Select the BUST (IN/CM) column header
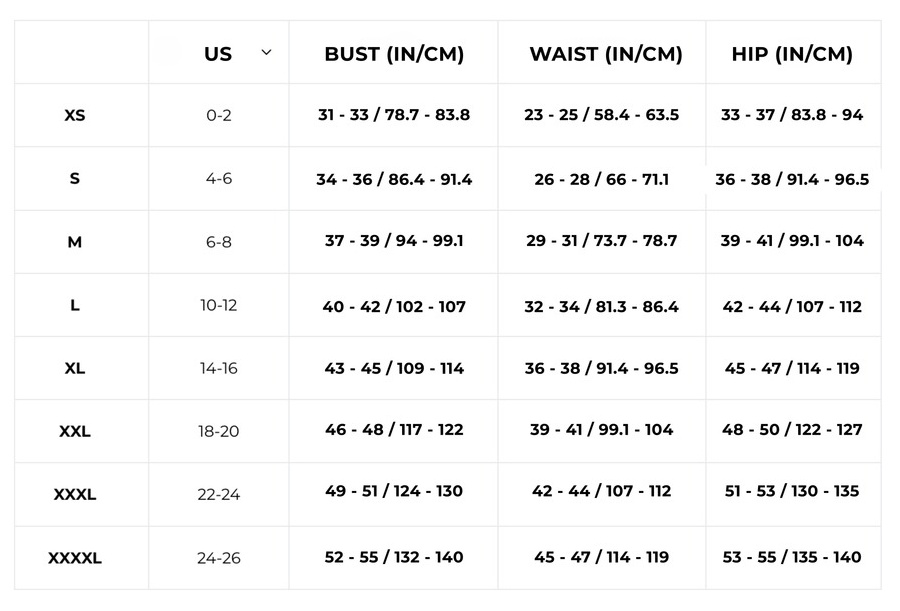 [394, 54]
